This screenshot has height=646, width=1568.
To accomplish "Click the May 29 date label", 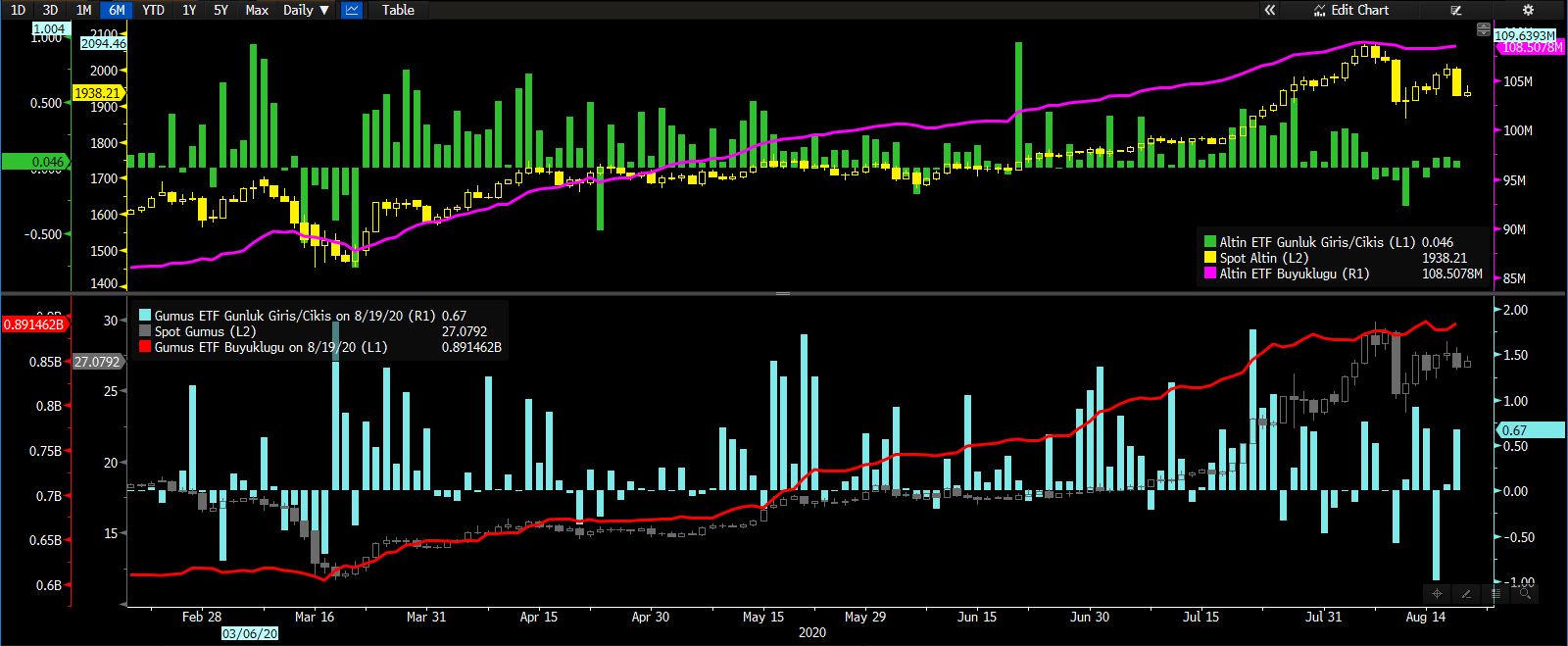I will tap(865, 617).
